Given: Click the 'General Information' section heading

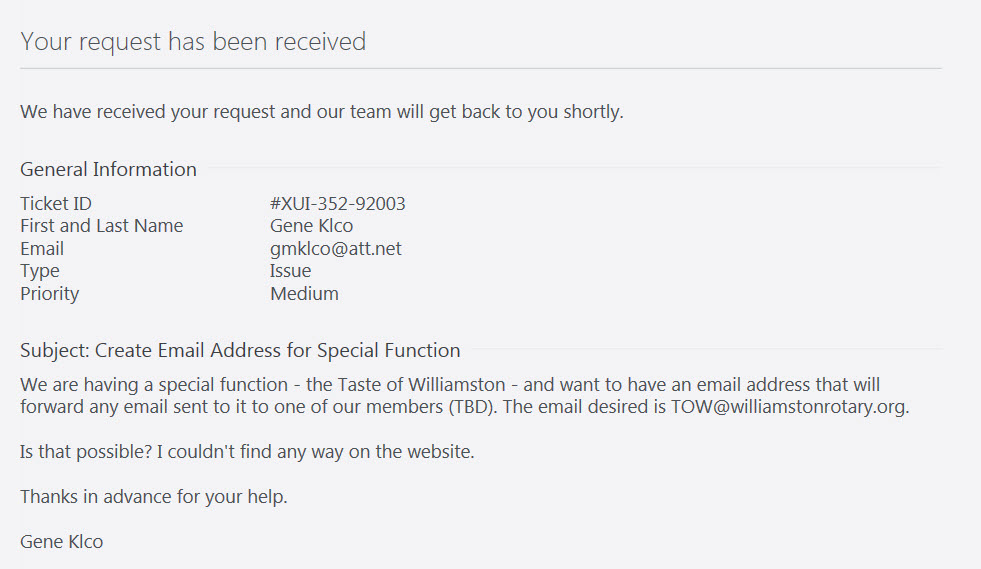Looking at the screenshot, I should point(108,170).
